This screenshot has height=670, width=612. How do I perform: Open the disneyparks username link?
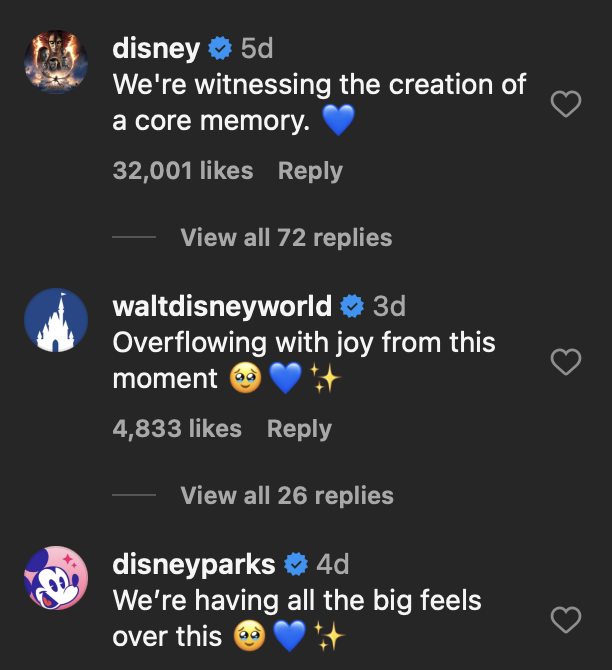pyautogui.click(x=194, y=564)
